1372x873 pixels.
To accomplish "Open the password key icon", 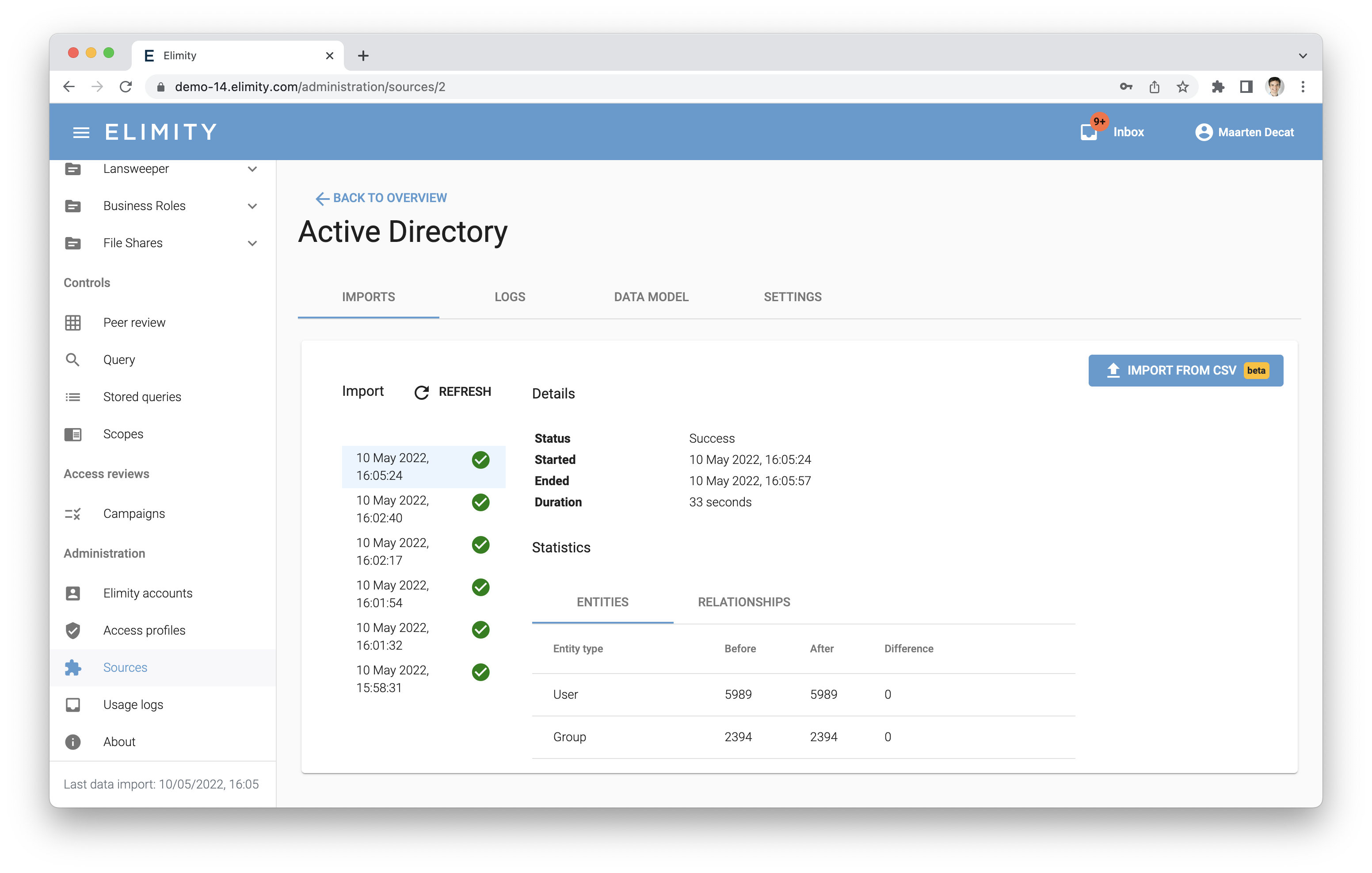I will pyautogui.click(x=1126, y=87).
